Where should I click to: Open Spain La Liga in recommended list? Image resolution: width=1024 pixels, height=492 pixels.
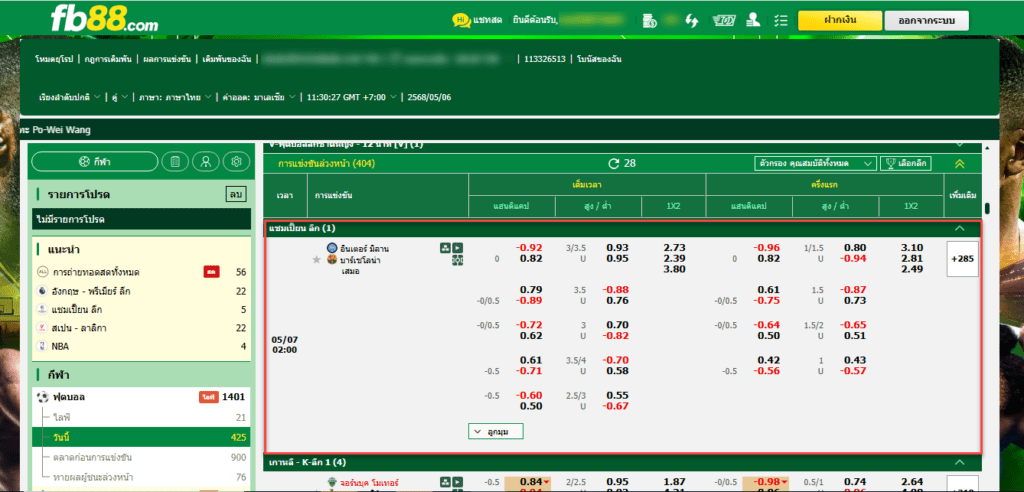point(141,328)
